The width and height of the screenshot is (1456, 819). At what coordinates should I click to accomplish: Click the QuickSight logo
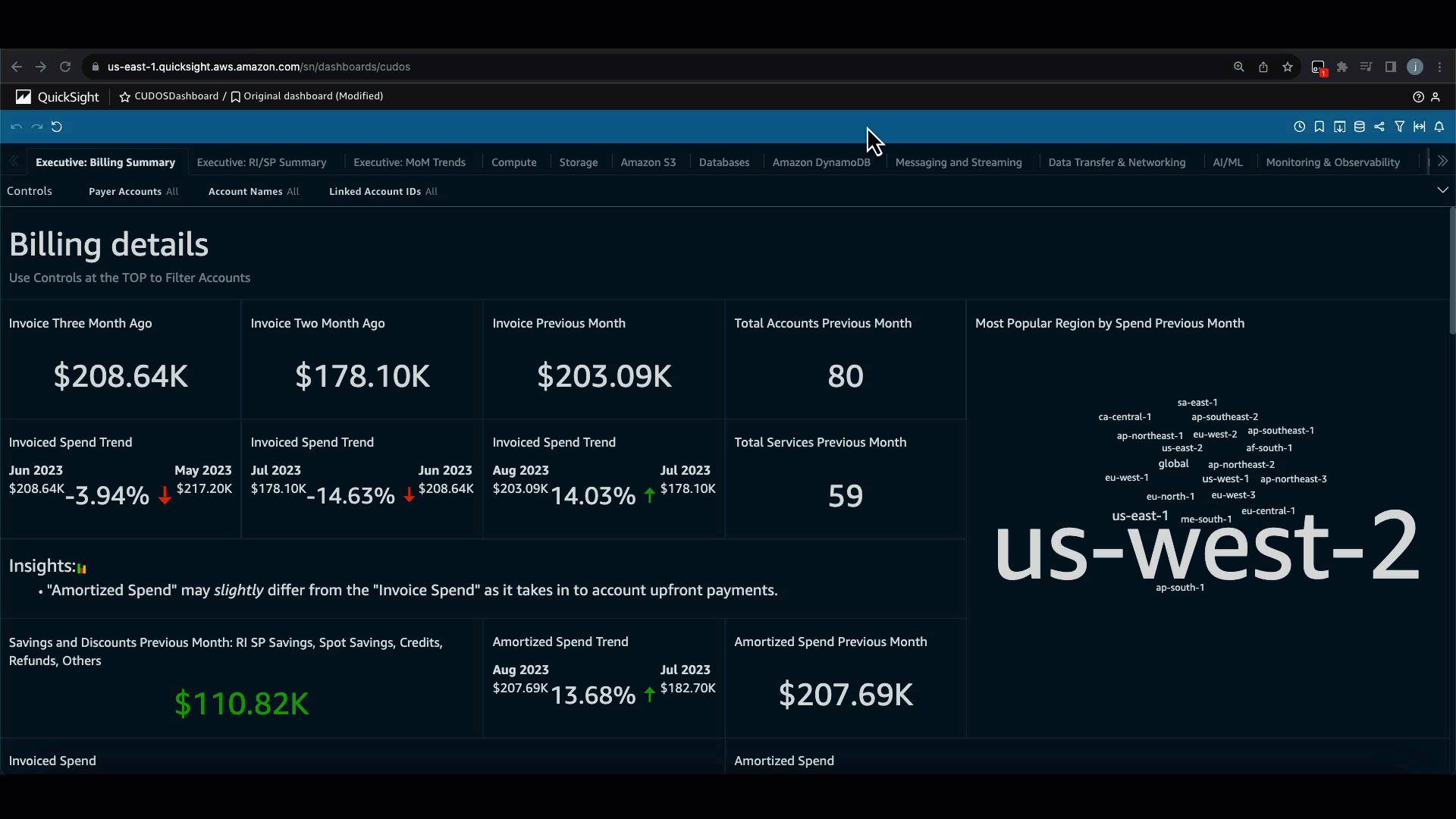58,97
